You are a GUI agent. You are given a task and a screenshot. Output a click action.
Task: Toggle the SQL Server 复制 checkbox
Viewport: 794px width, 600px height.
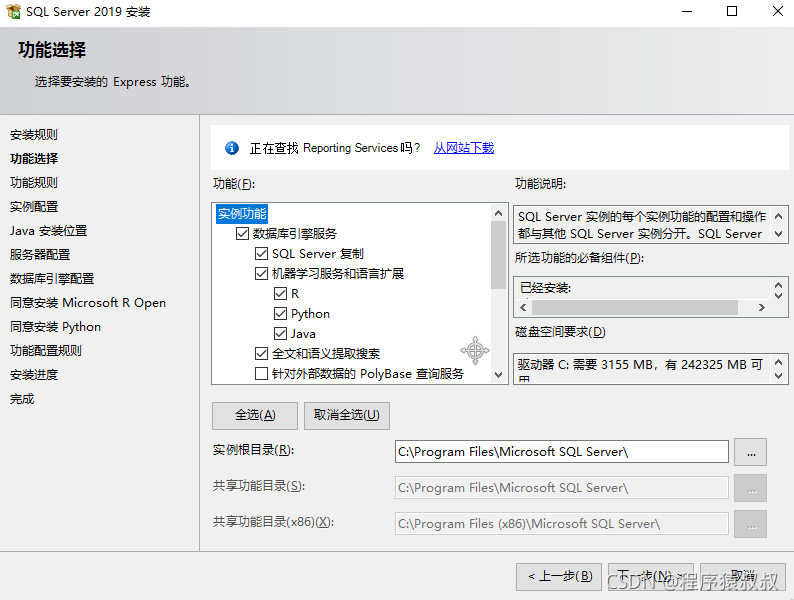click(261, 254)
